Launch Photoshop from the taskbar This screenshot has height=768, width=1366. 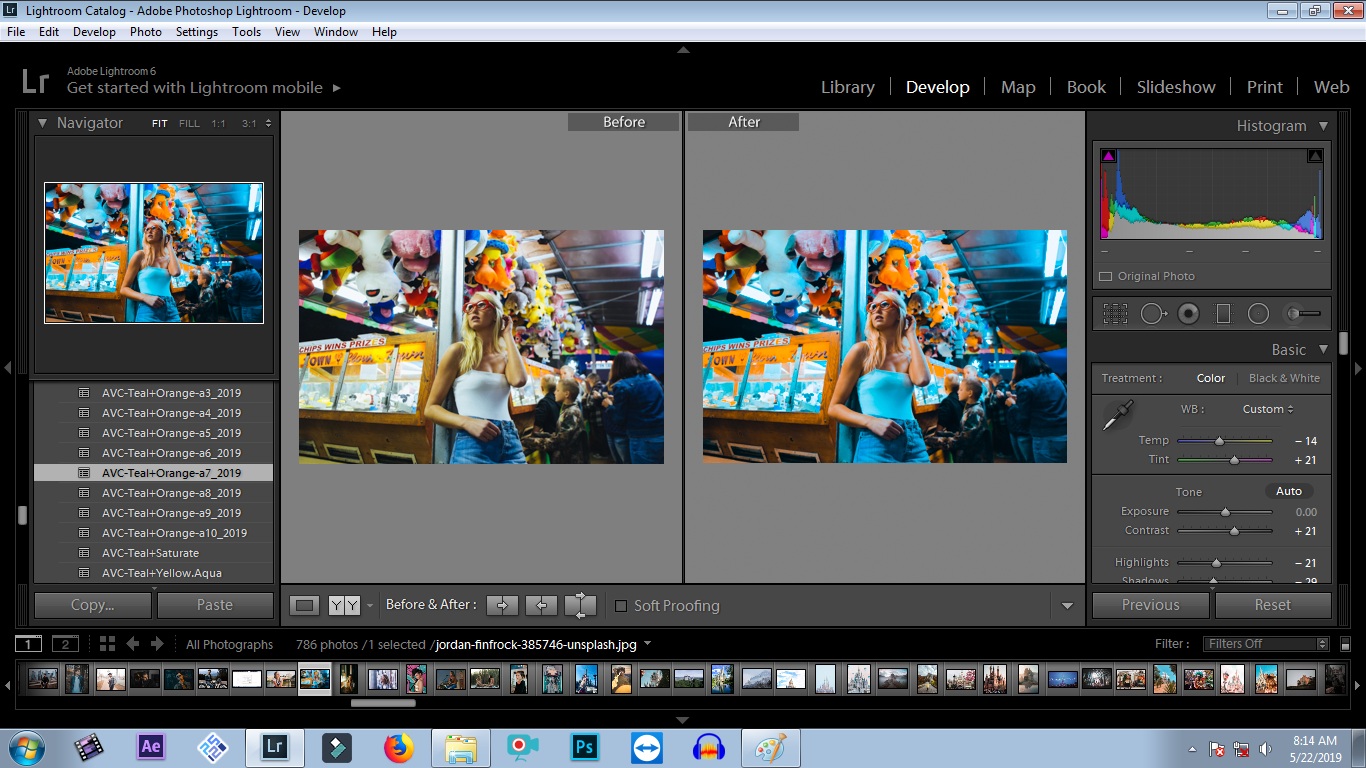[x=584, y=747]
